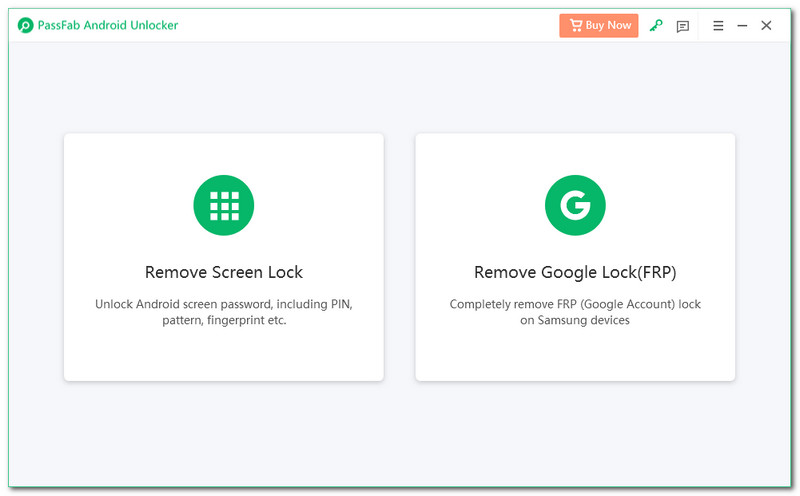Click the Buy Now label text

tap(609, 25)
